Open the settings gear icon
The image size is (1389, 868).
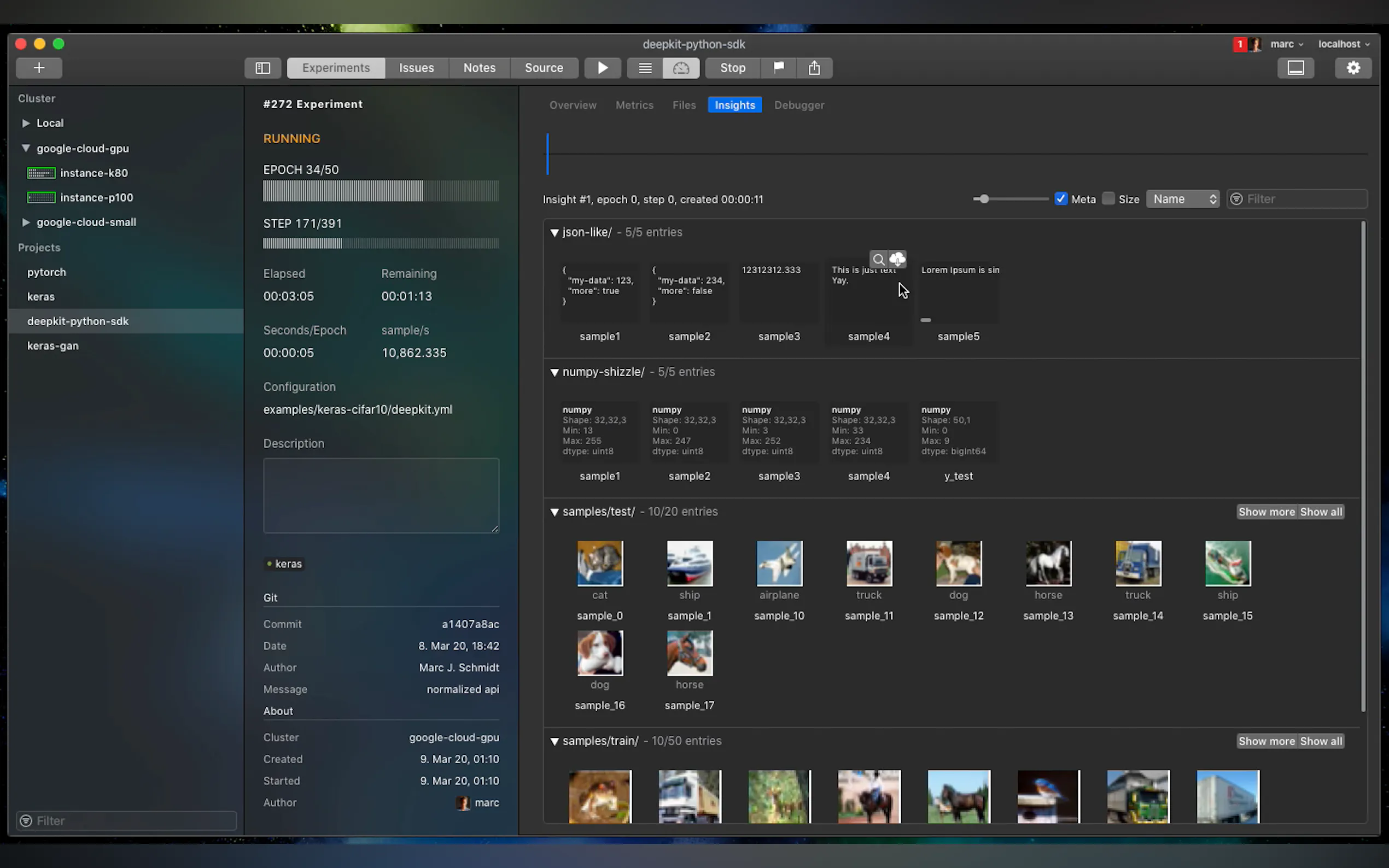(x=1353, y=68)
